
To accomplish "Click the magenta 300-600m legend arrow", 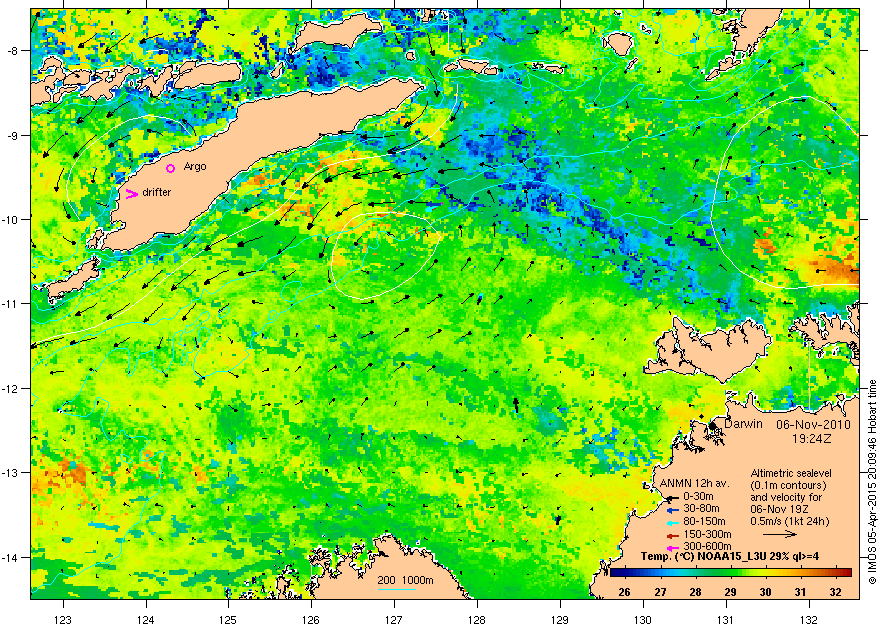I will 671,547.
